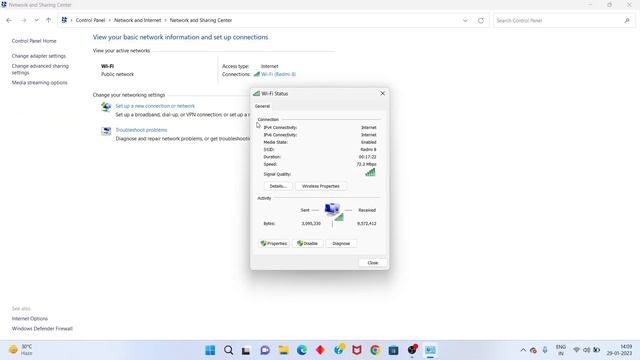Viewport: 640px width, 360px height.
Task: Click the Properties button in Wi-Fi Status
Action: (x=274, y=243)
